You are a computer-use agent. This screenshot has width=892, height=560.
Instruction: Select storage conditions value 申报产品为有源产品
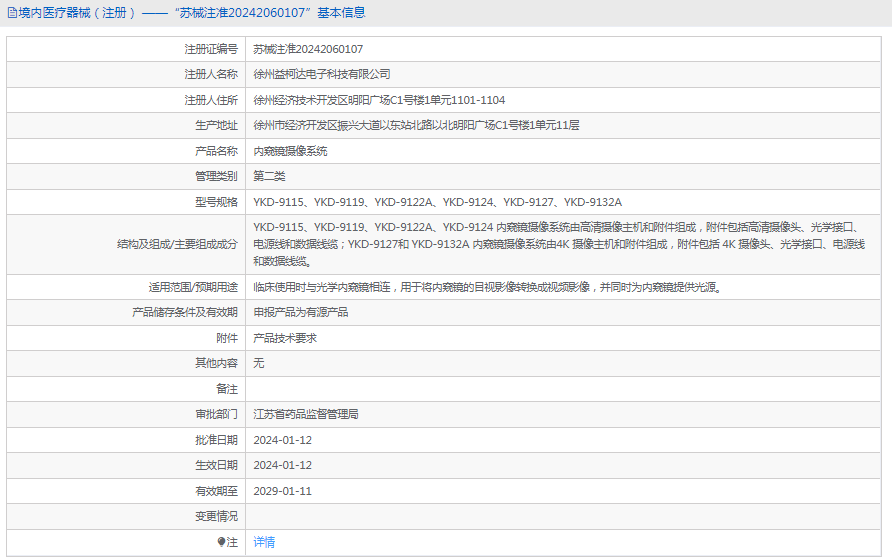pyautogui.click(x=300, y=312)
